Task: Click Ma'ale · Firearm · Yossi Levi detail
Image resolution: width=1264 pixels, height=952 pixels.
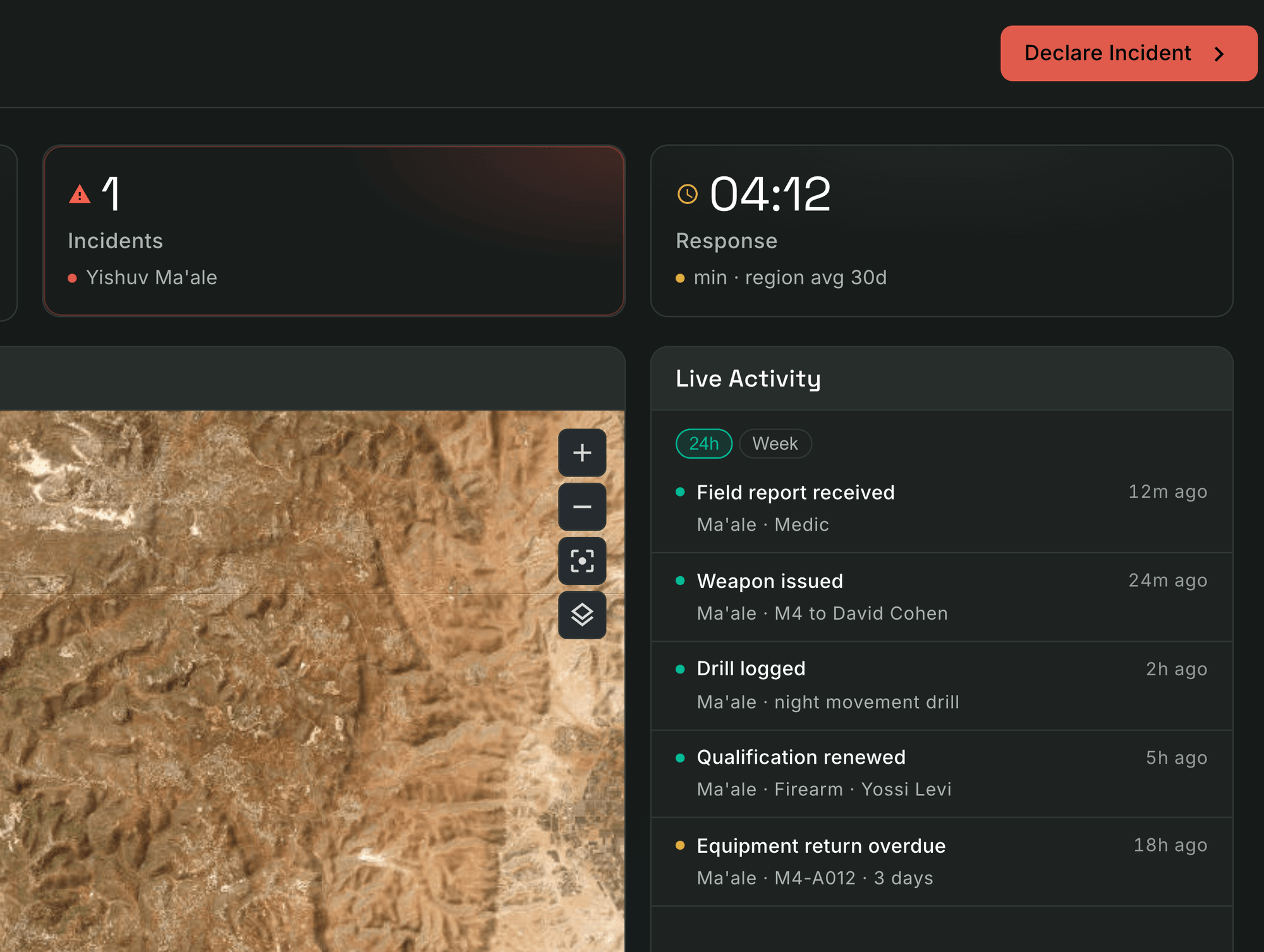Action: click(824, 789)
